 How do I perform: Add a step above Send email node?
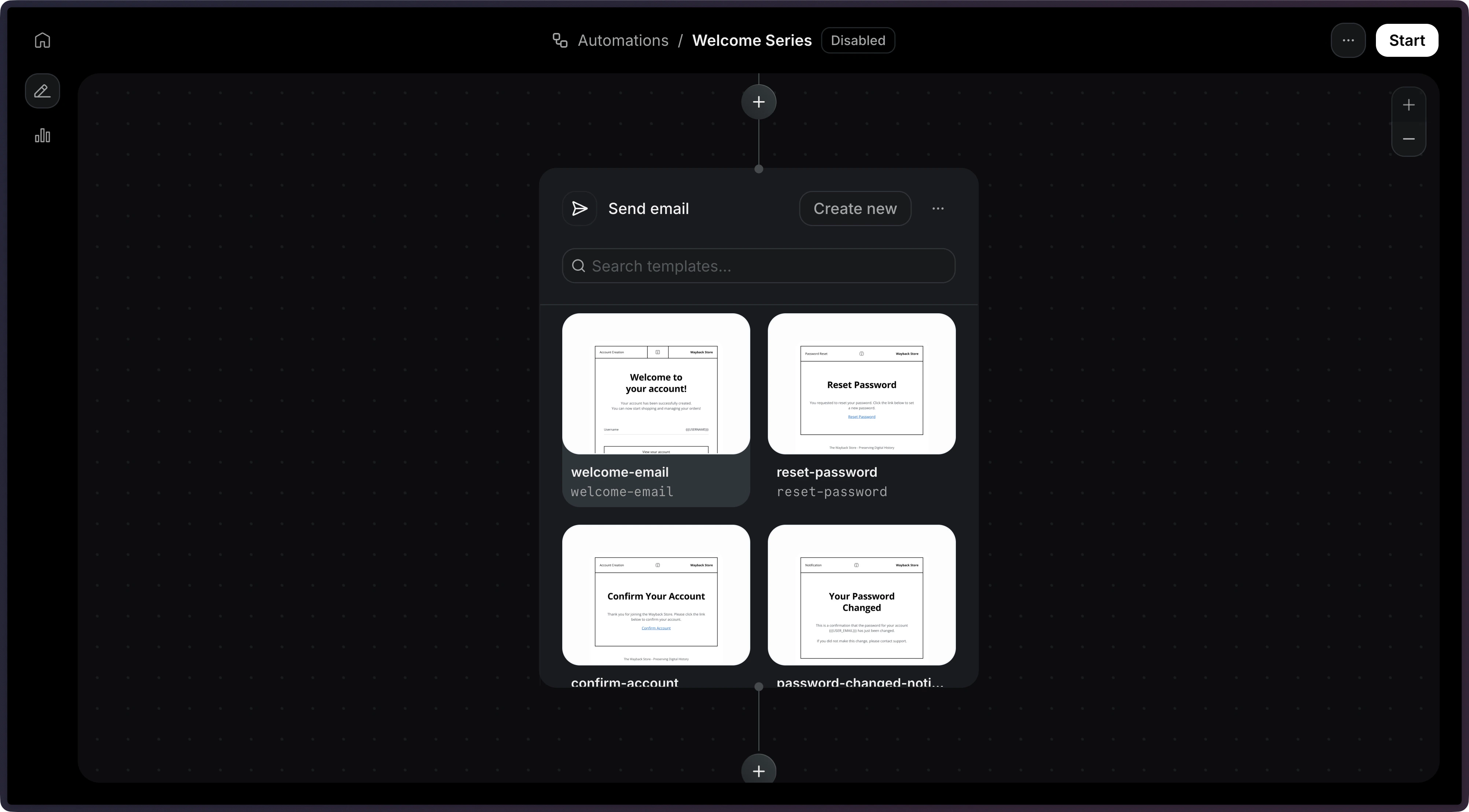coord(758,102)
